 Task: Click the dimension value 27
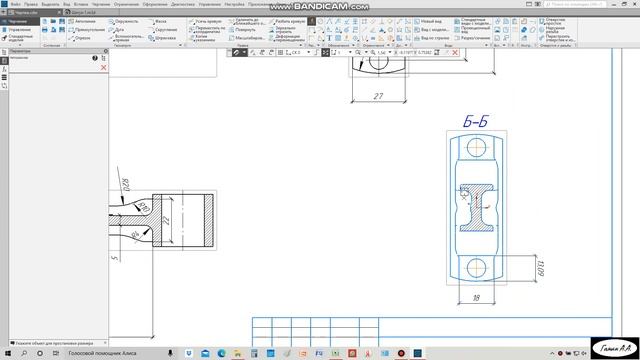378,96
